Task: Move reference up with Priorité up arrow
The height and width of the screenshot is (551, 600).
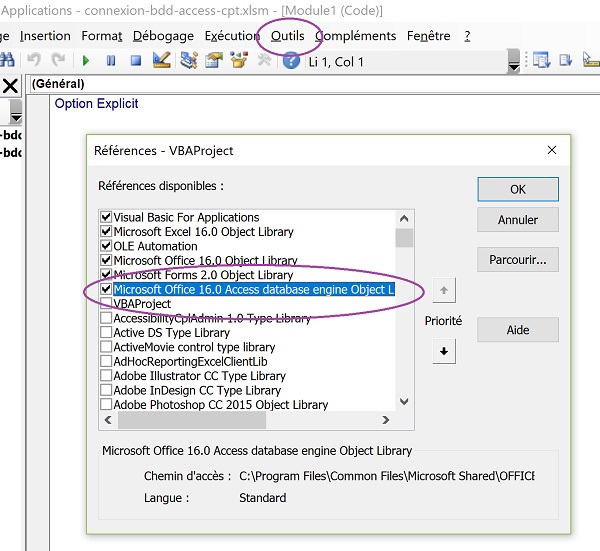Action: tap(444, 290)
